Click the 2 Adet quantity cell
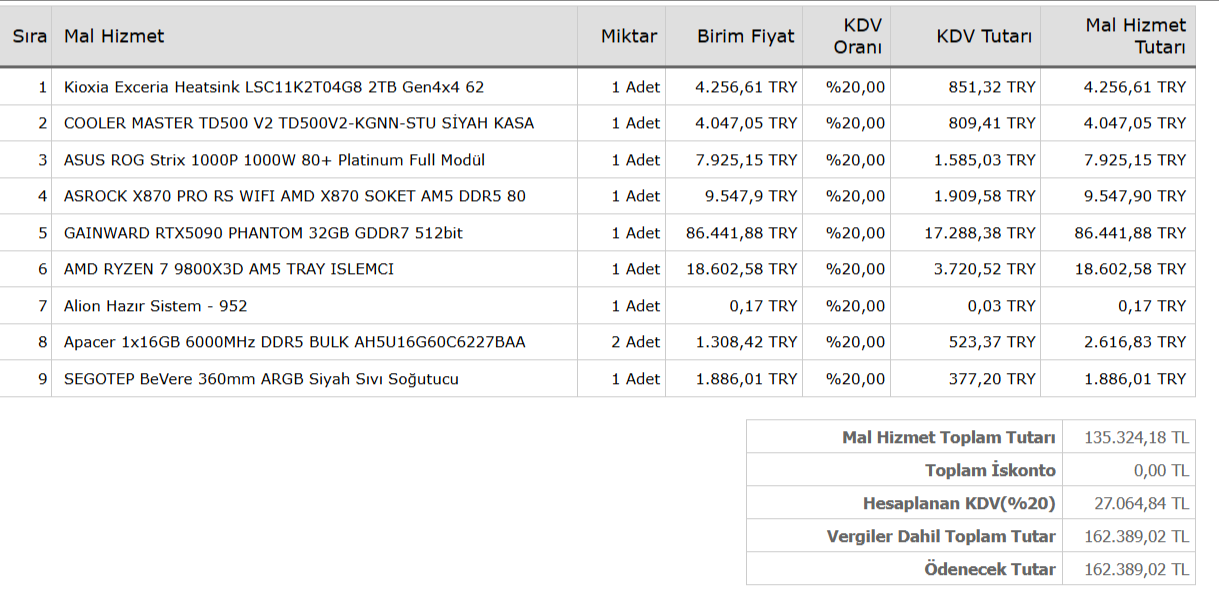1219x589 pixels. pos(636,342)
